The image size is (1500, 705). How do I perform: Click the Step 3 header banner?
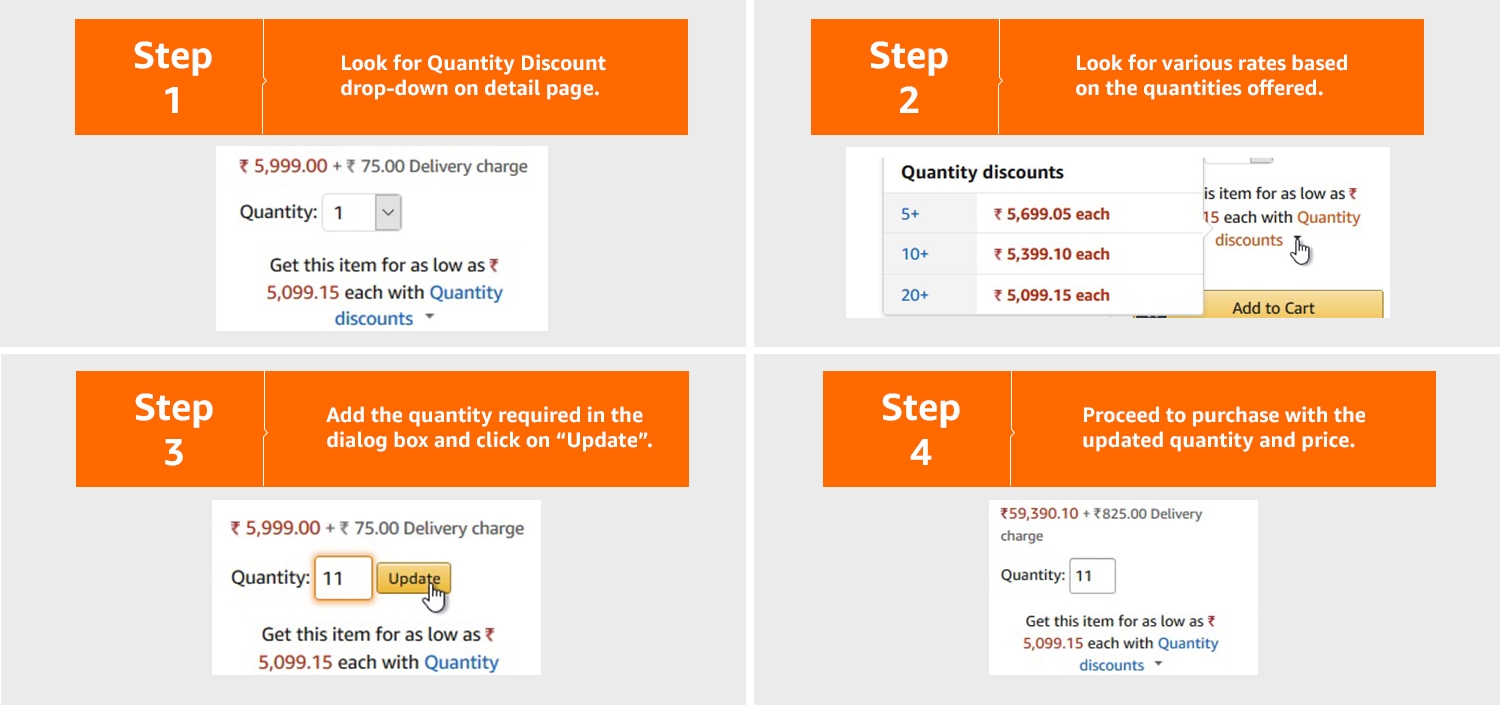pyautogui.click(x=380, y=428)
